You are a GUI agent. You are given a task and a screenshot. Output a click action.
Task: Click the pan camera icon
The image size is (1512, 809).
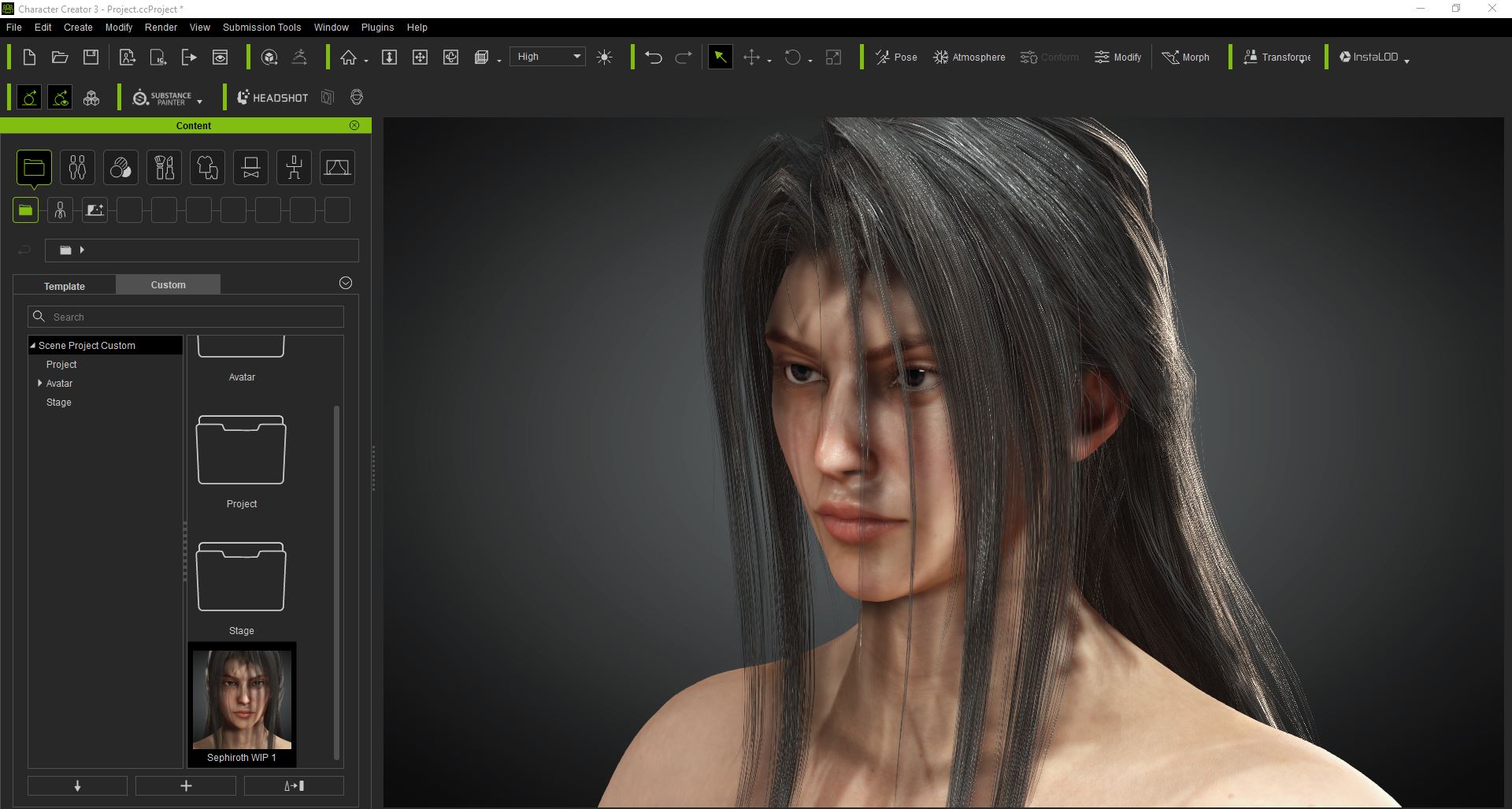pos(420,57)
